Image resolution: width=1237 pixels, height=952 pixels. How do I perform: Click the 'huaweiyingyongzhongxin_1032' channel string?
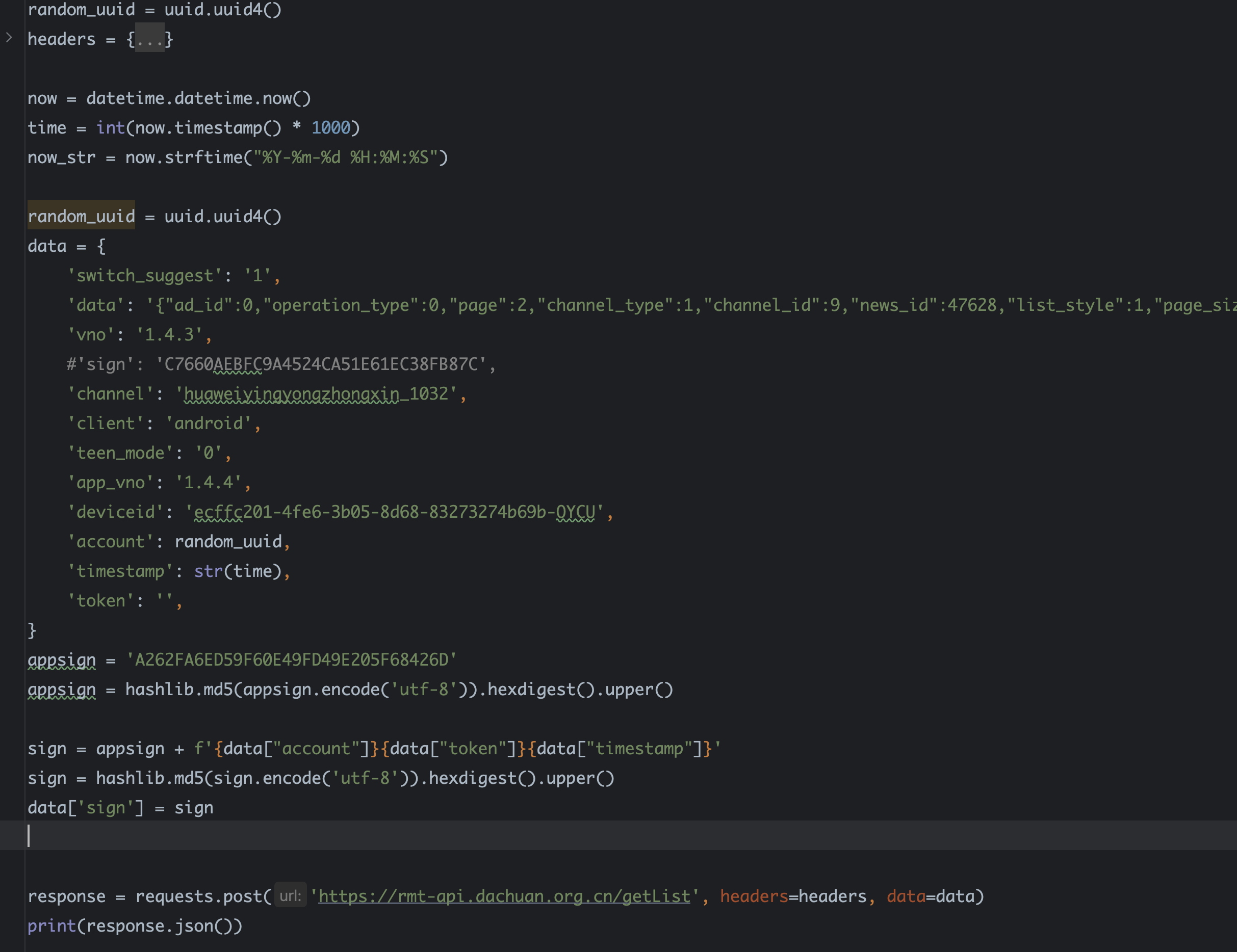tap(320, 394)
